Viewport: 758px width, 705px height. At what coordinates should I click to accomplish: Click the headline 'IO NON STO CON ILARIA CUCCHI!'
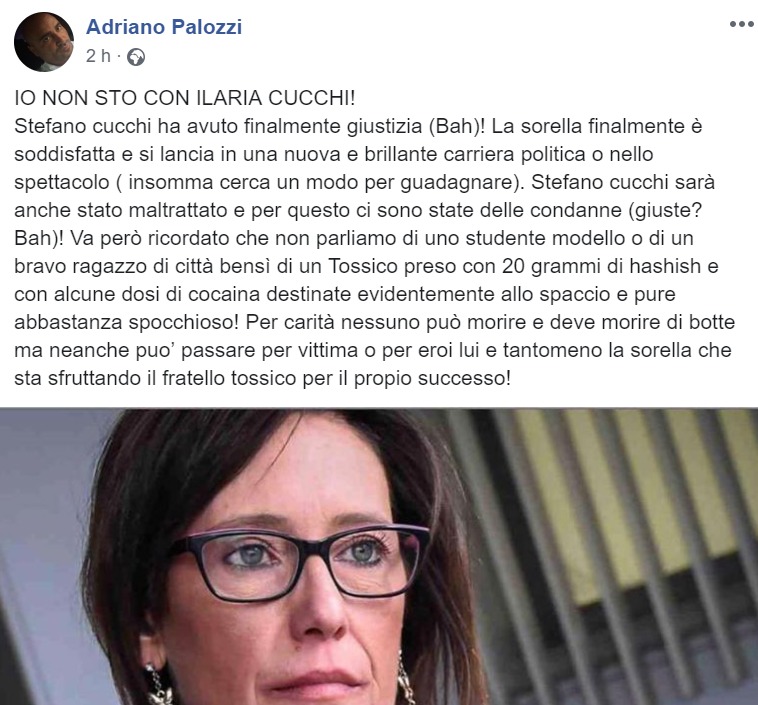185,98
